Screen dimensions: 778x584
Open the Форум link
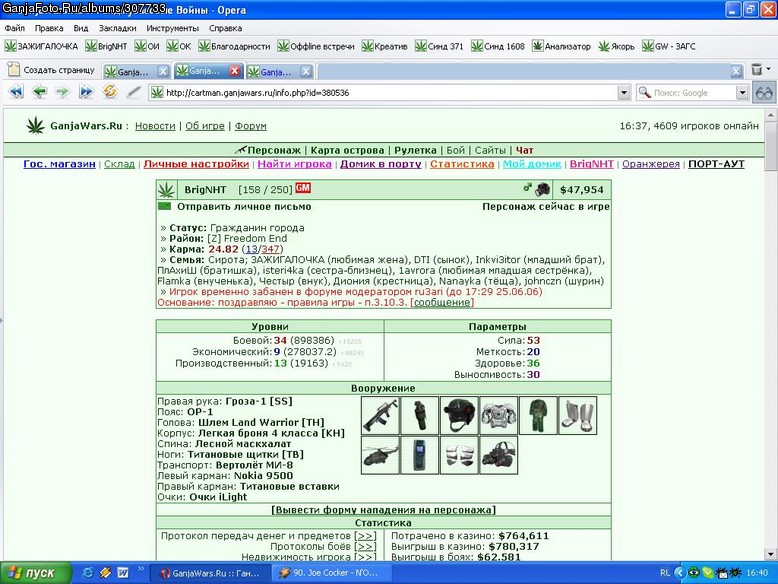[x=251, y=126]
